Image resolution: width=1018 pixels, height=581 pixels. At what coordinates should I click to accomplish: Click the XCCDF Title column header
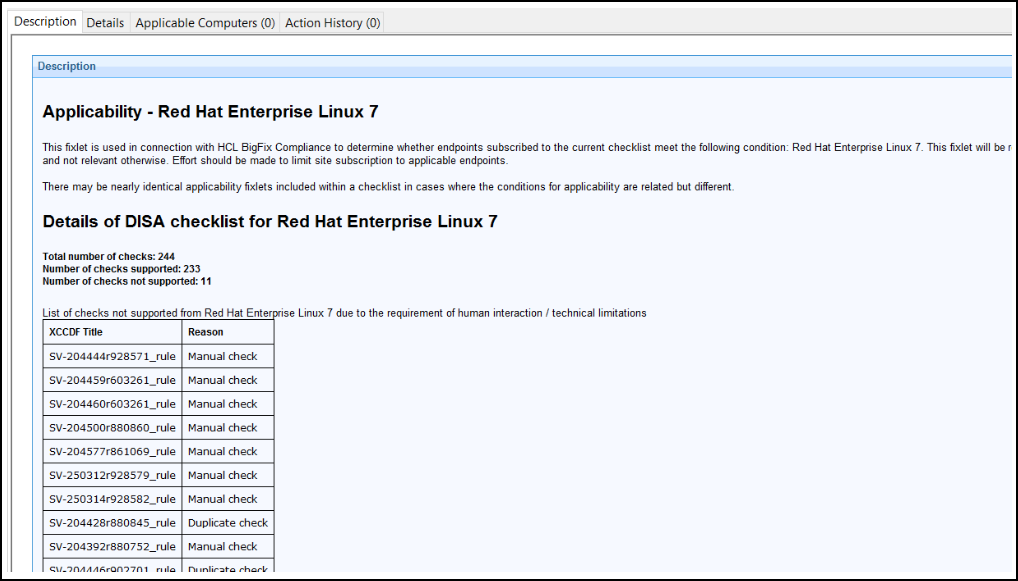112,332
